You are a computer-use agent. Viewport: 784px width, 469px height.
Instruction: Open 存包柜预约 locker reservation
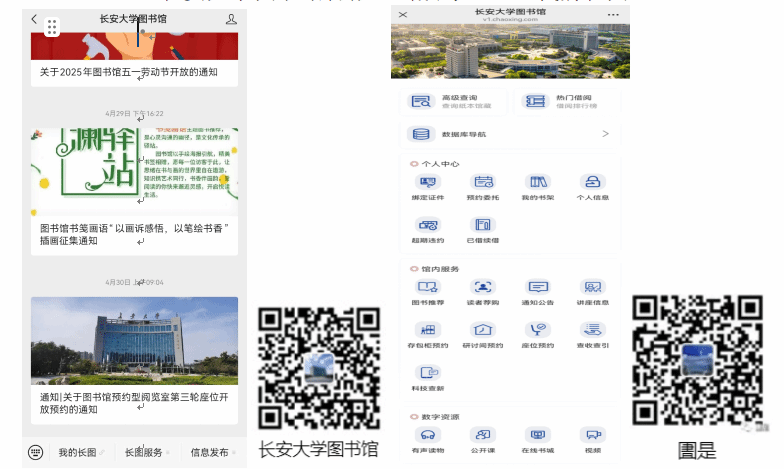(428, 330)
